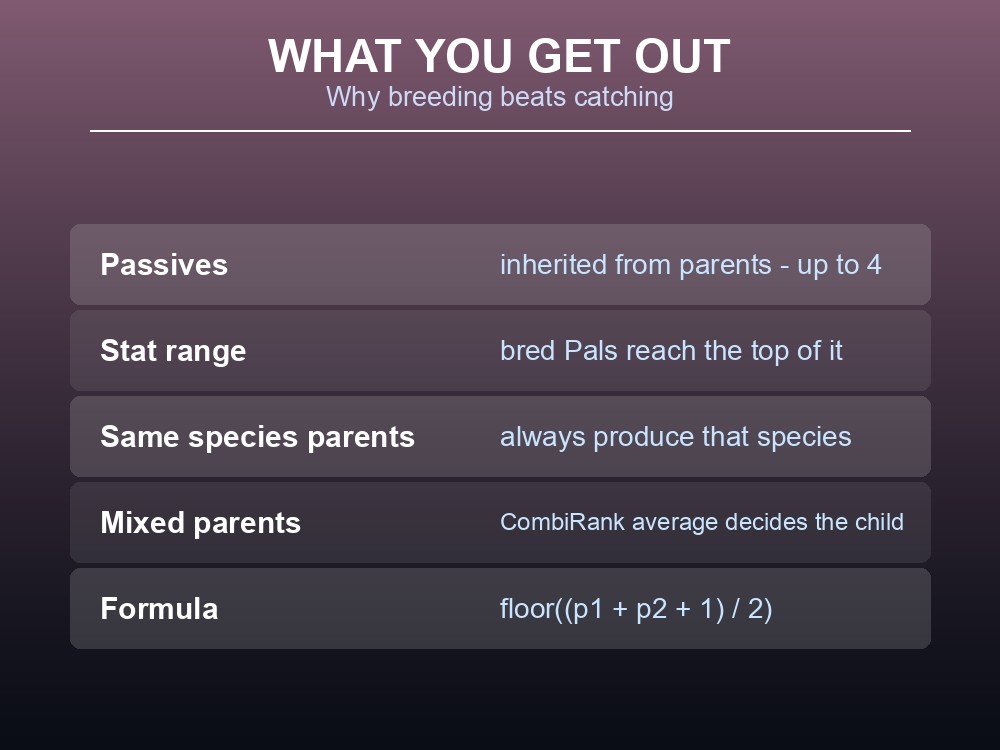
Task: Select the Stat range row label
Action: click(x=173, y=351)
